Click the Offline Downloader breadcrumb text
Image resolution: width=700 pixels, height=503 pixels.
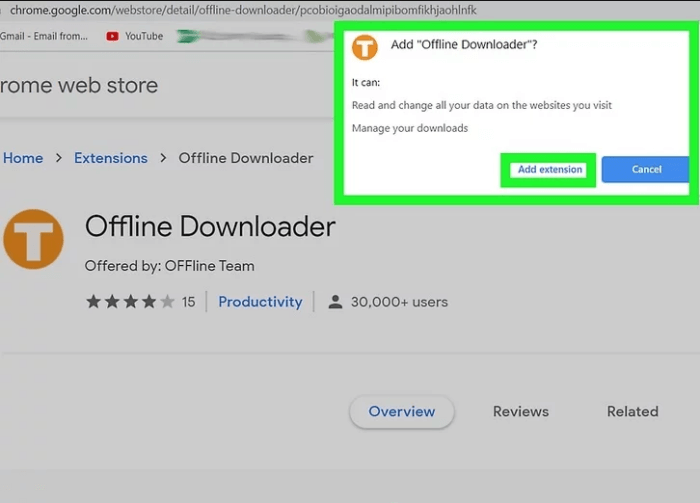coord(246,158)
